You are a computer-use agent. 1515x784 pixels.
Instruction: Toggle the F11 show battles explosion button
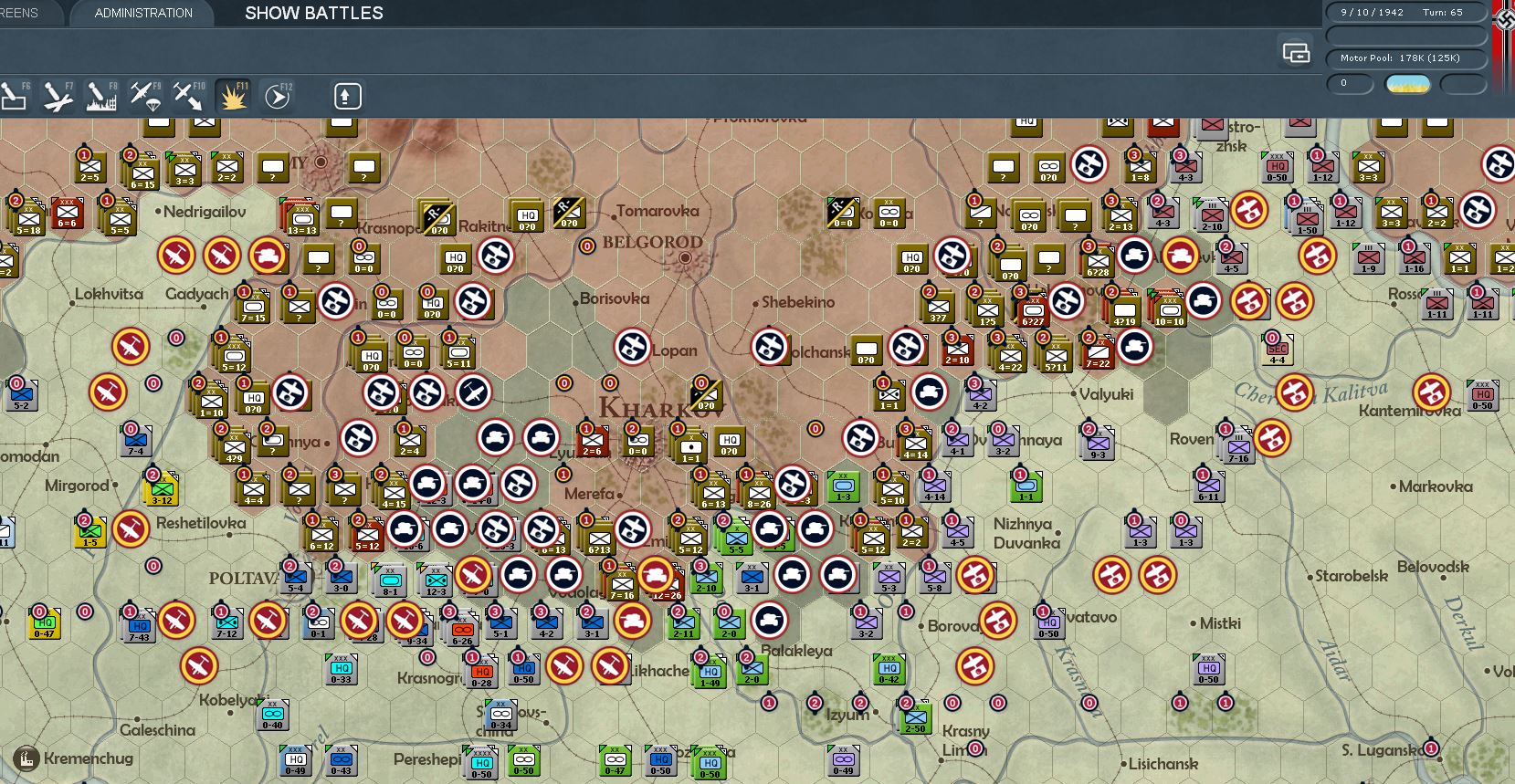[x=233, y=96]
